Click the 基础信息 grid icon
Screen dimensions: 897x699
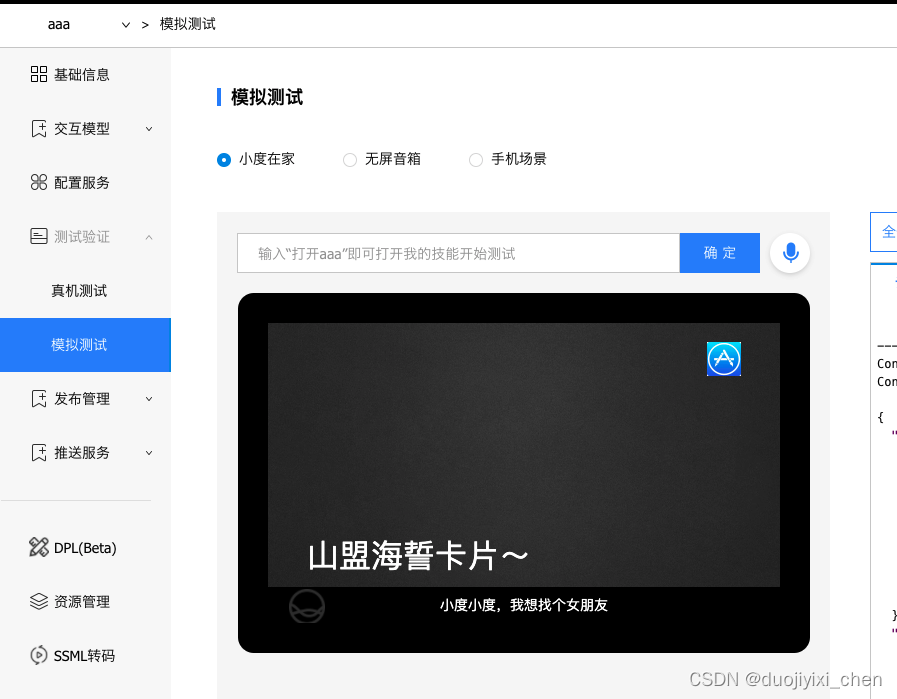pyautogui.click(x=39, y=74)
